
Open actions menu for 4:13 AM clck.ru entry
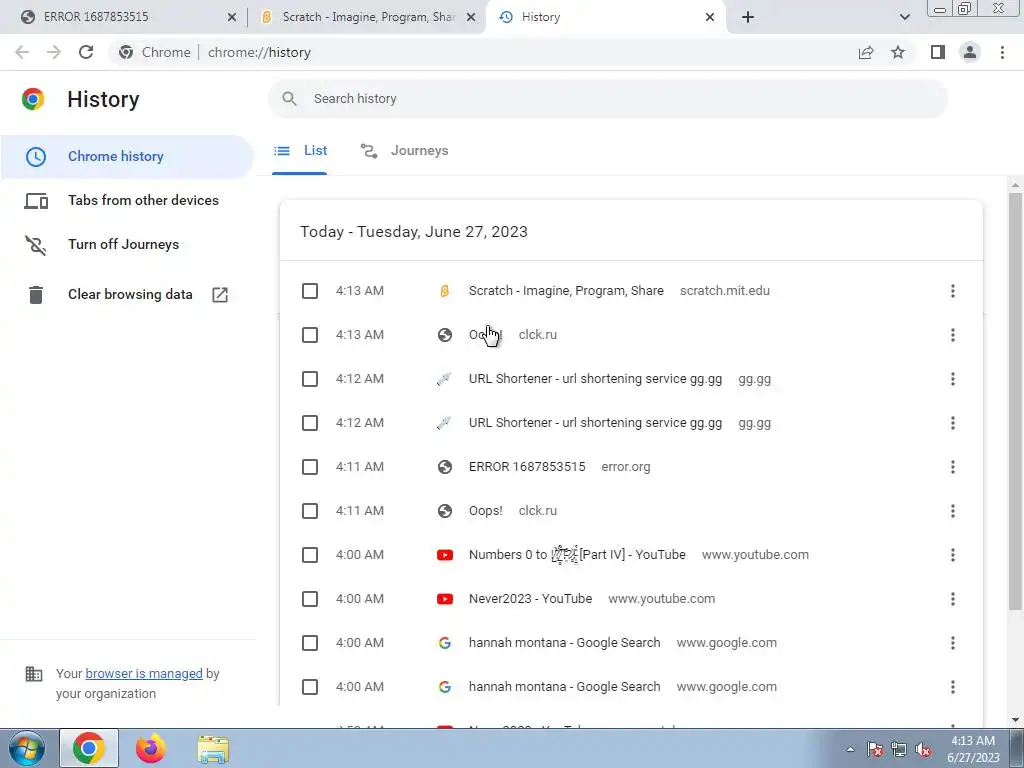(x=953, y=335)
